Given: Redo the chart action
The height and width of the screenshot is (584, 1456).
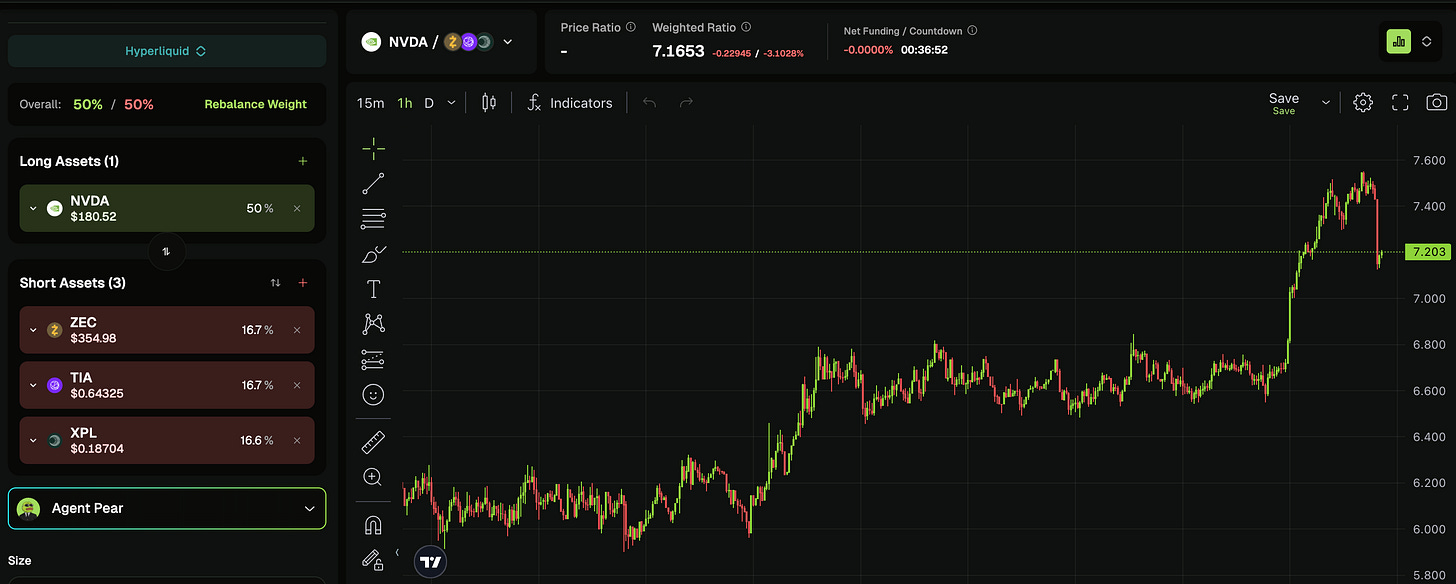Looking at the screenshot, I should coord(686,102).
